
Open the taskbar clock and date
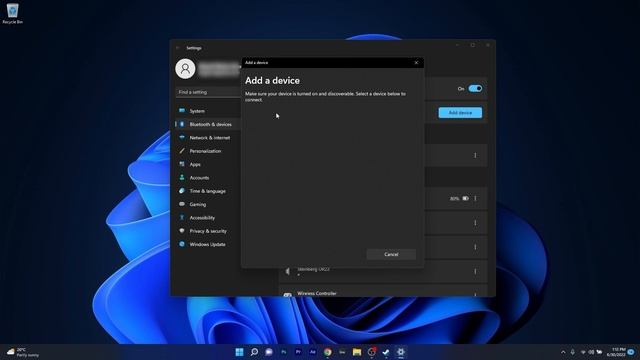(x=616, y=352)
